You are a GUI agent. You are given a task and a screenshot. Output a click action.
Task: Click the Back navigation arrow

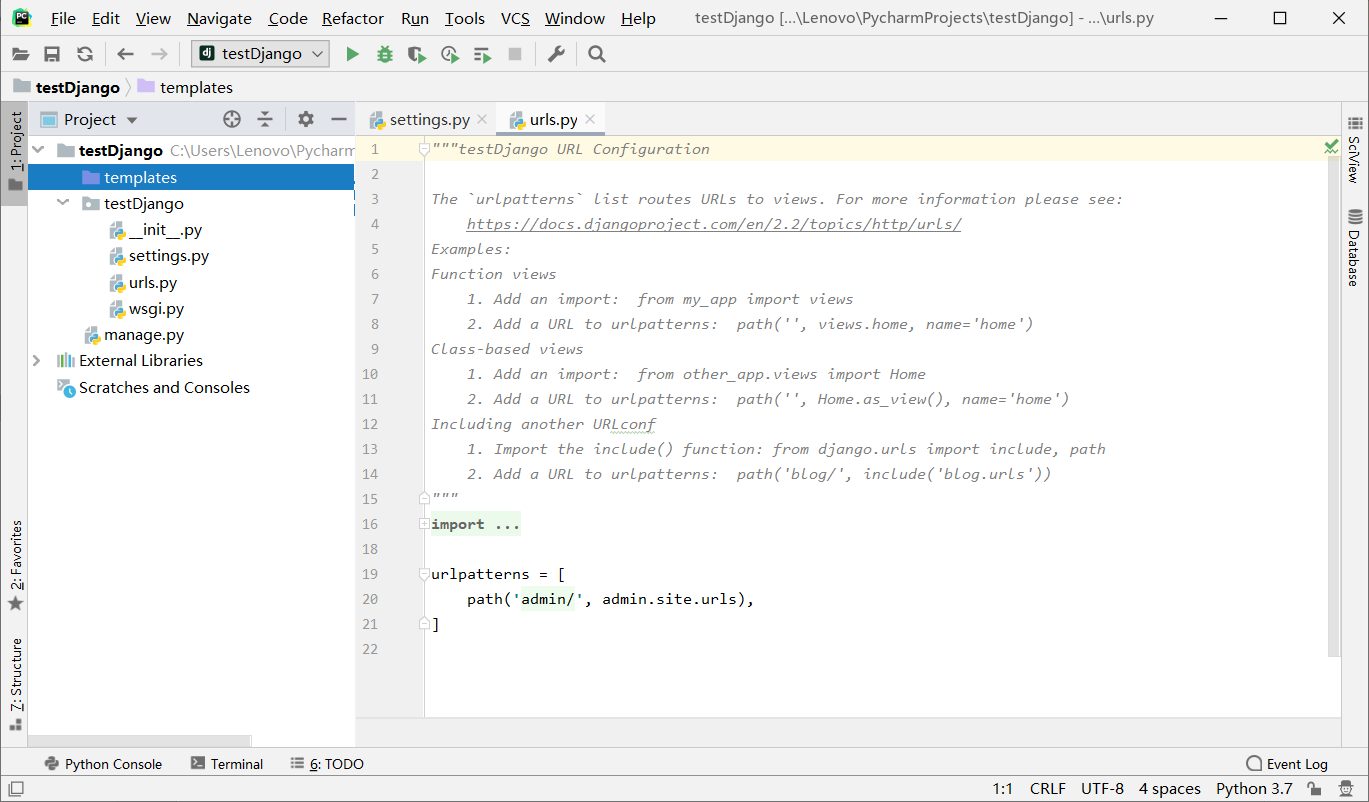[125, 54]
